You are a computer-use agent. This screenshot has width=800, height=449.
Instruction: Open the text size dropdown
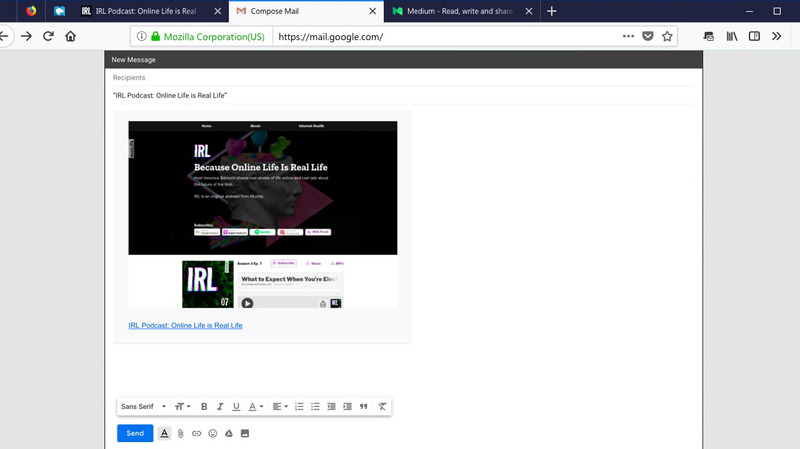point(182,406)
